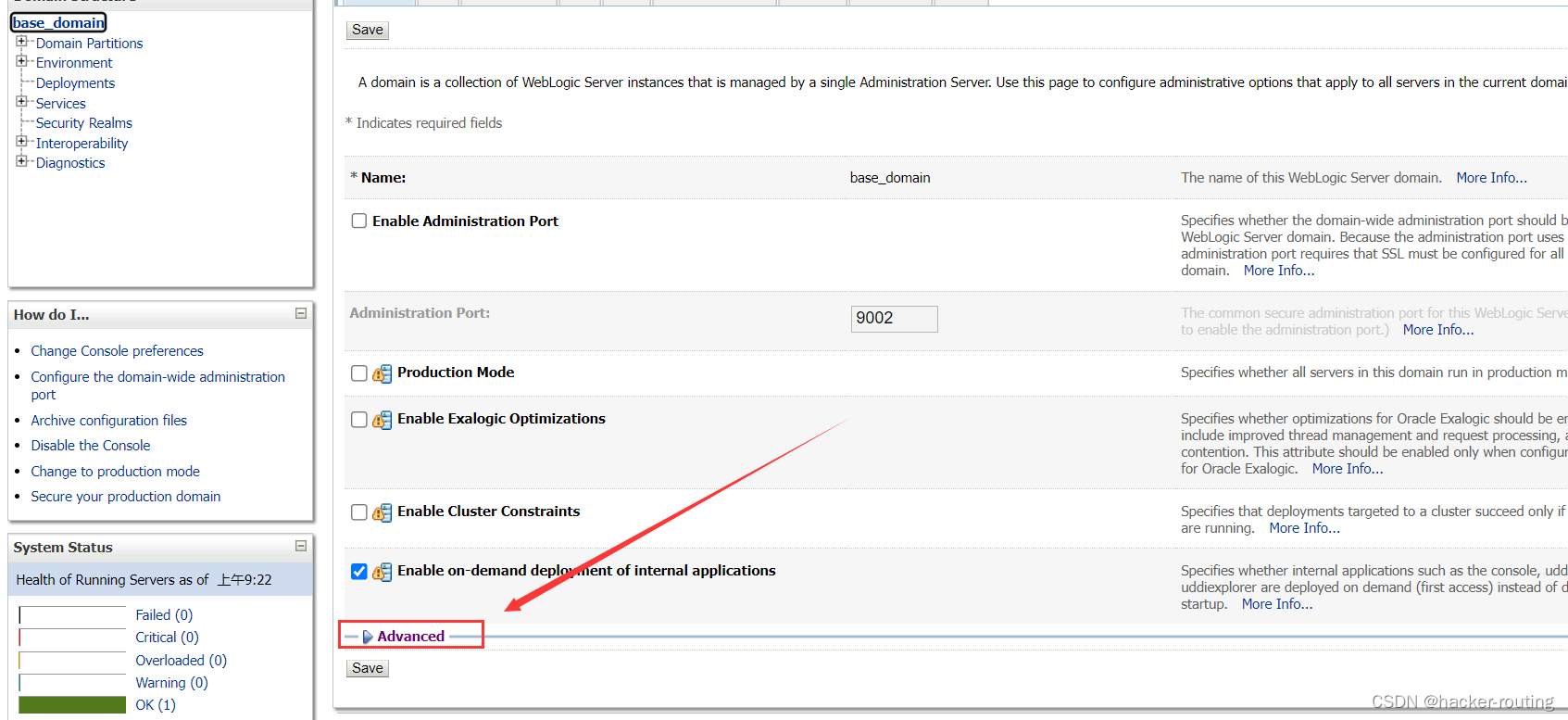
Task: Open More Info for Exalogic Optimizations
Action: click(x=1348, y=469)
